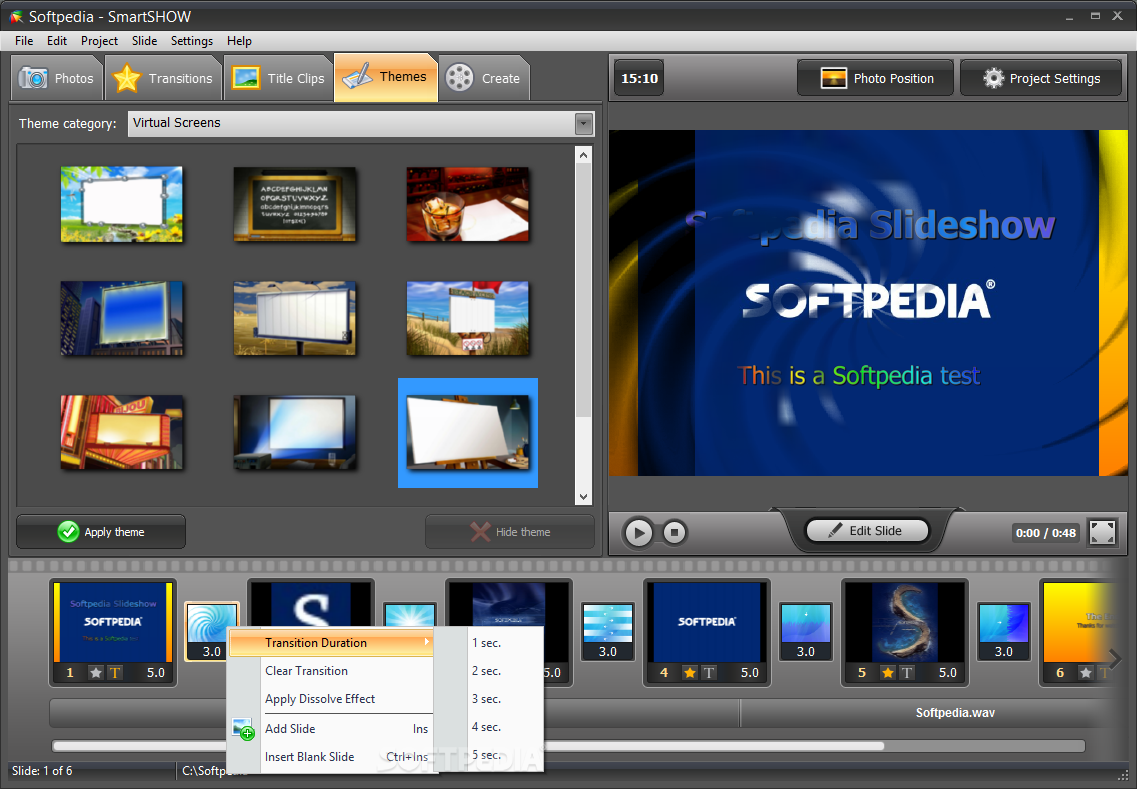This screenshot has height=789, width=1137.
Task: Click the theme list scroll up arrow
Action: click(583, 154)
